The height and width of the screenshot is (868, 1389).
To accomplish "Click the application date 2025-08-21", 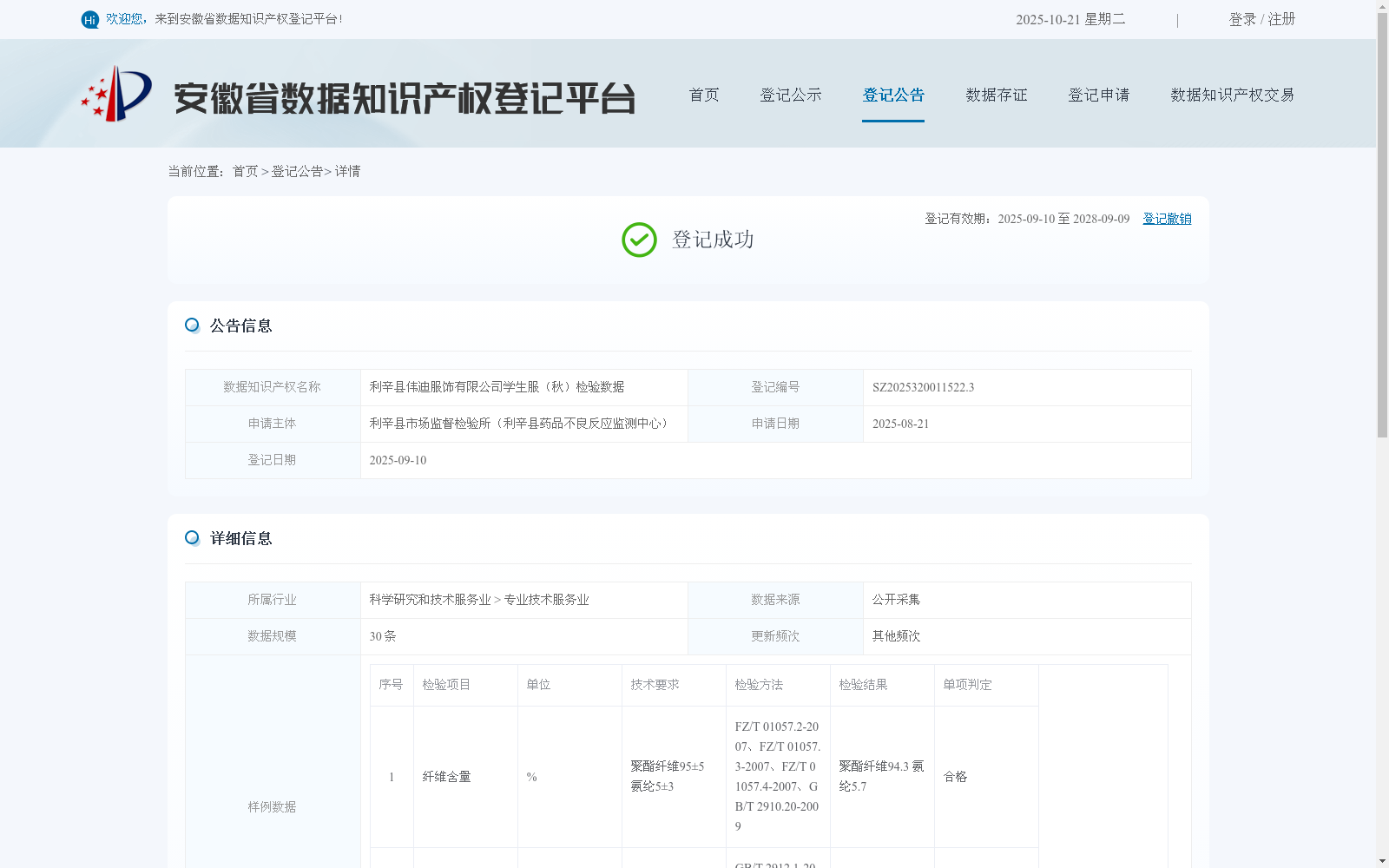I will (900, 424).
